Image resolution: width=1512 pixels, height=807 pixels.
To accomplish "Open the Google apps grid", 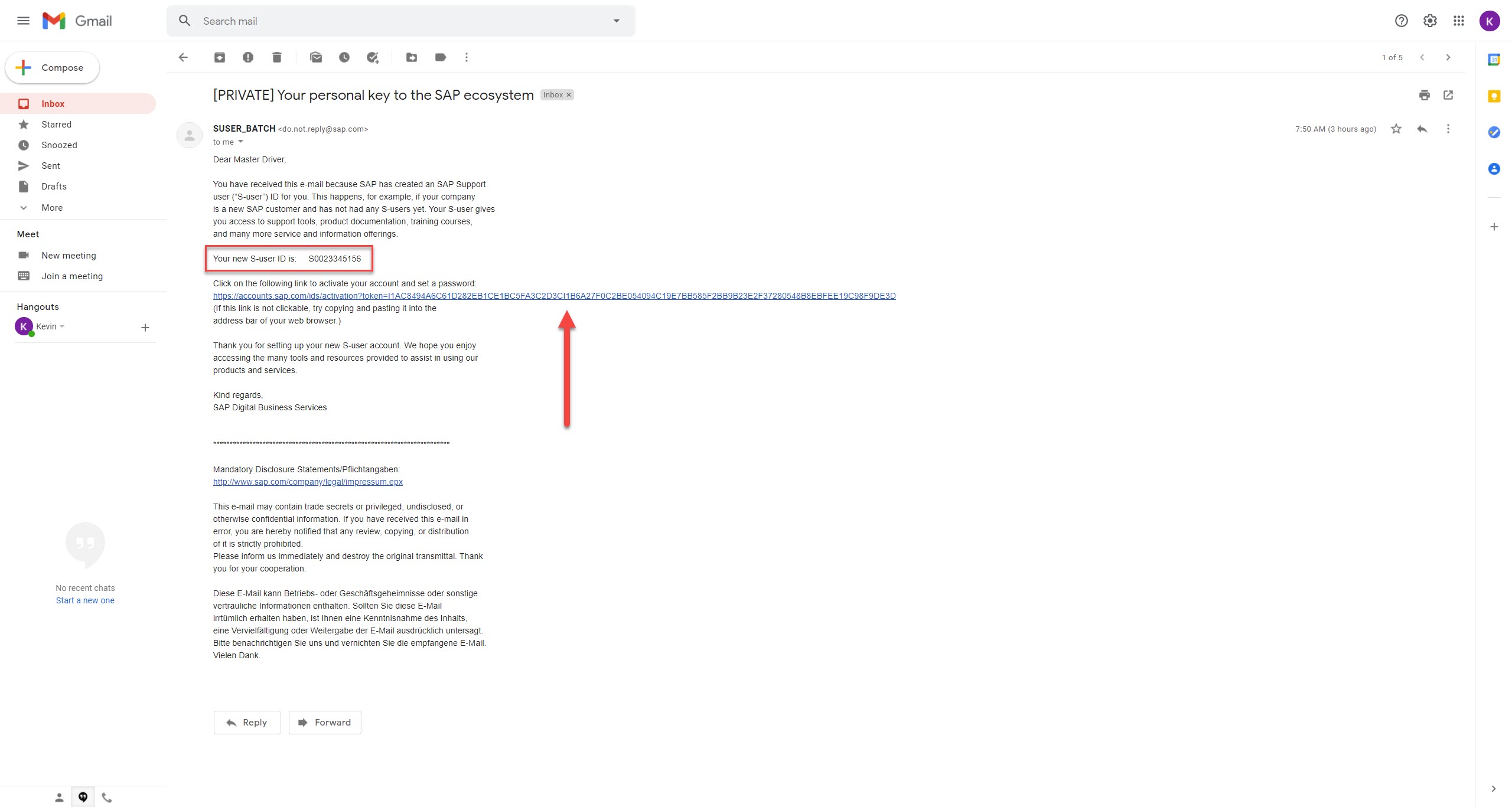I will pos(1458,21).
